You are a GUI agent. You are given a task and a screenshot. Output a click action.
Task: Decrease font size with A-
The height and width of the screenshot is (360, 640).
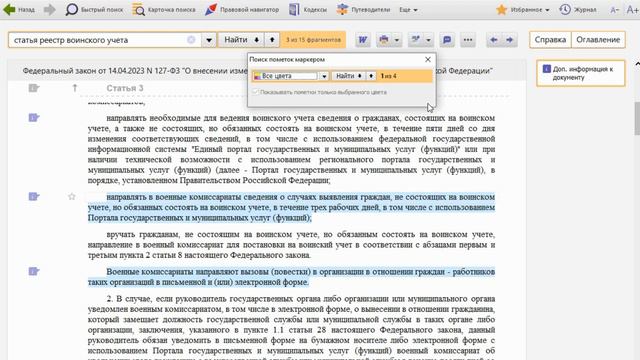615,10
